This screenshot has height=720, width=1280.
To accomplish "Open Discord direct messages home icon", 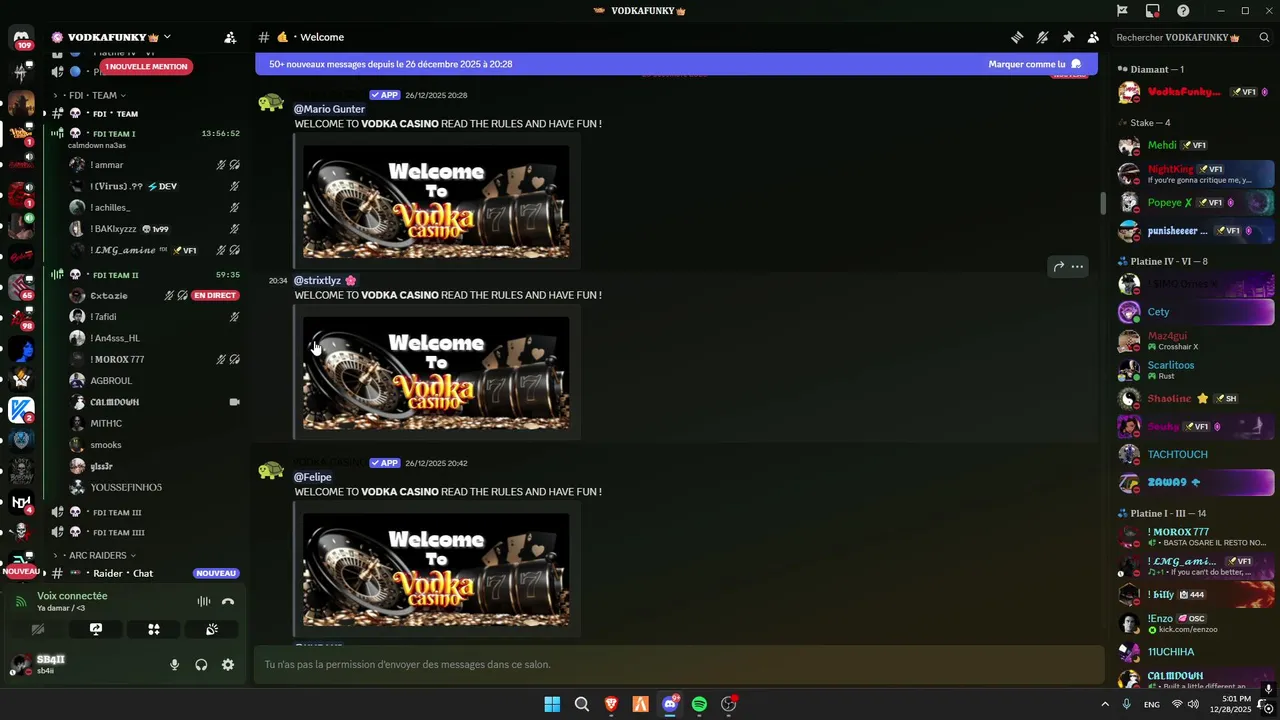I will tap(21, 38).
